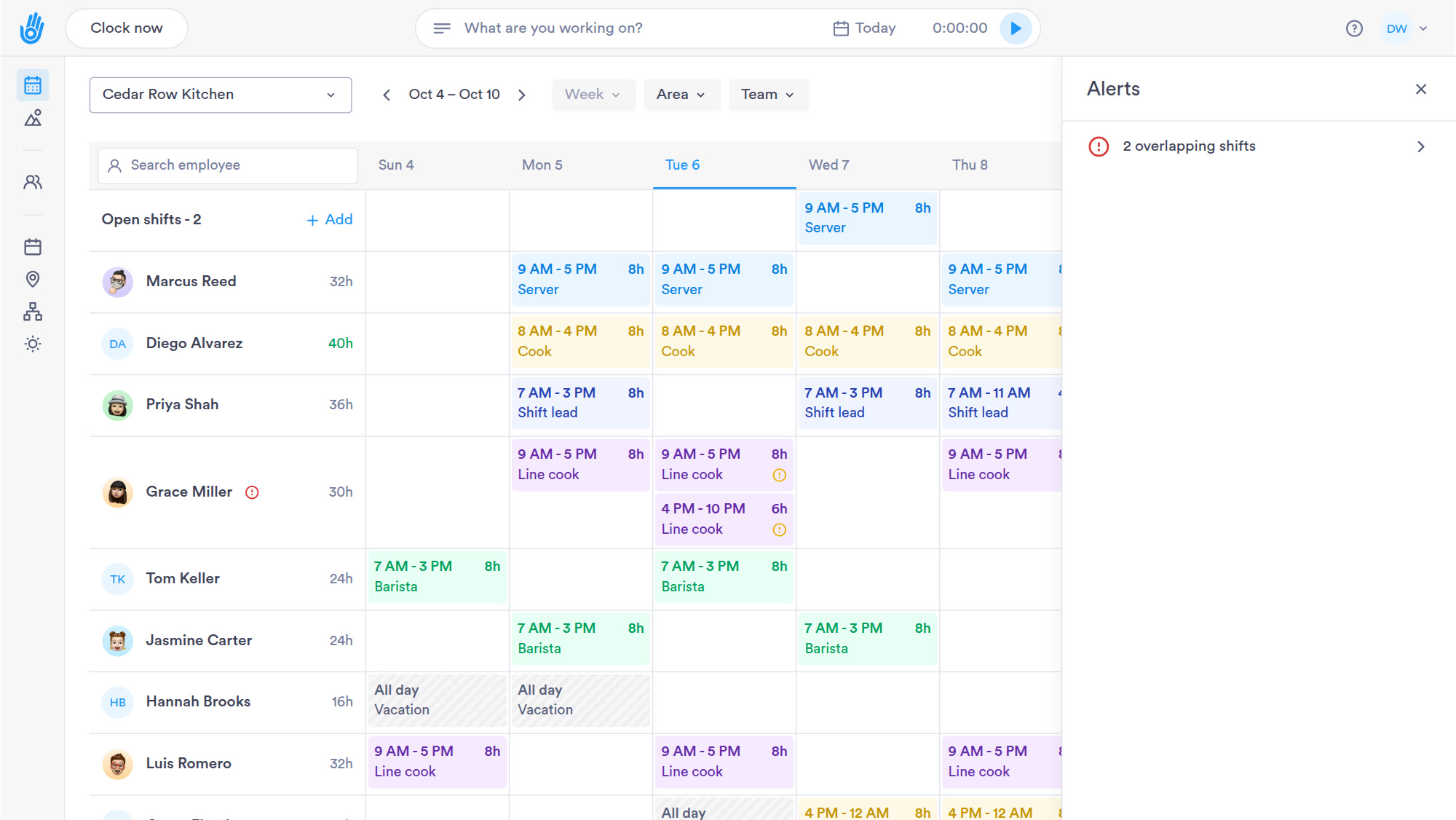Open the Organization chart sidebar icon
Image resolution: width=1456 pixels, height=820 pixels.
click(33, 312)
